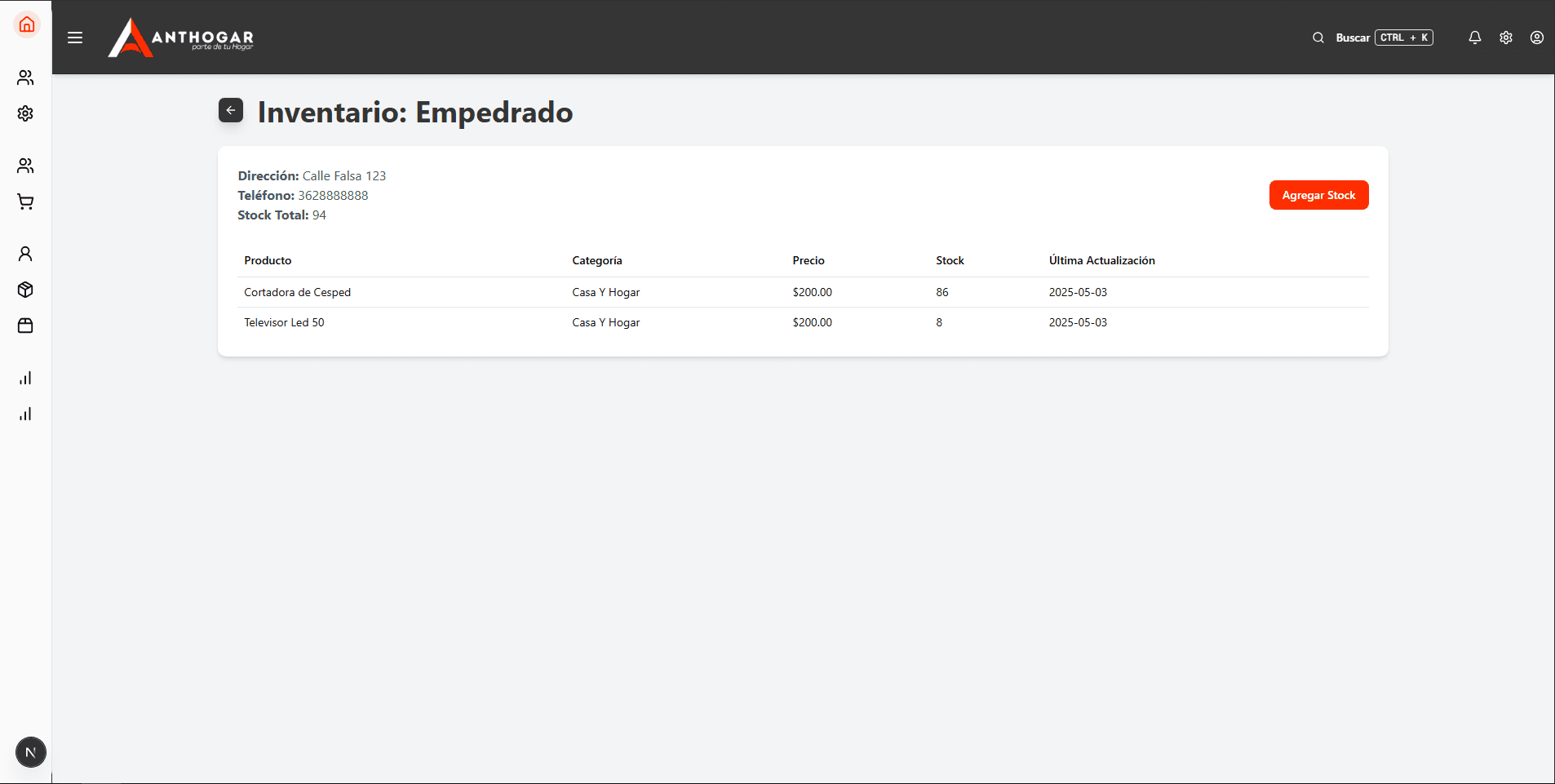Open the store box icon below the cube
Screen dimensions: 1555x784
(25, 326)
